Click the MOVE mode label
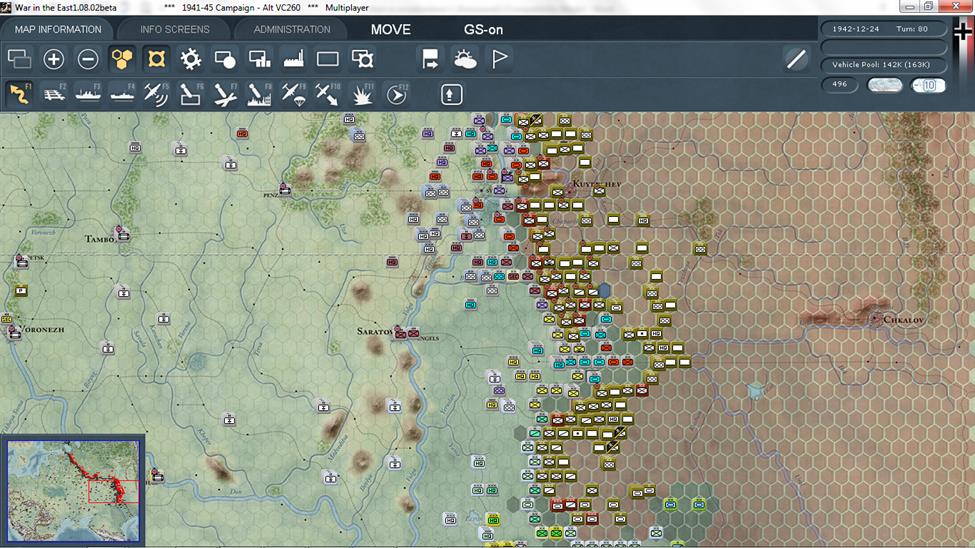 (x=390, y=29)
